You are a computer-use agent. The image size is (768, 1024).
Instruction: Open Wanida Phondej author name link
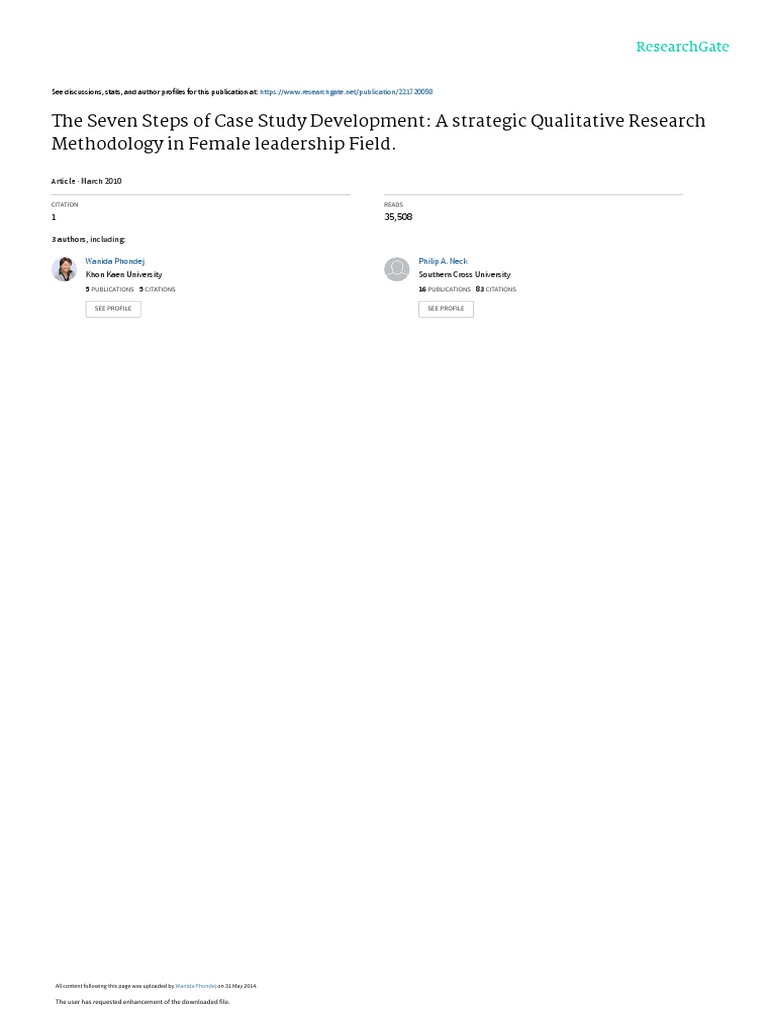click(113, 261)
